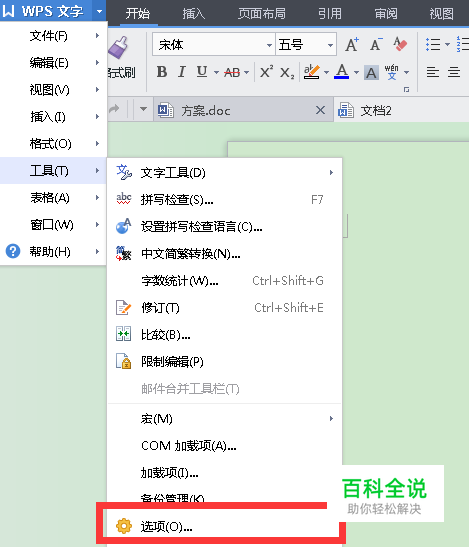Open font dialog launcher corner icon
469x547 pixels.
click(x=407, y=90)
